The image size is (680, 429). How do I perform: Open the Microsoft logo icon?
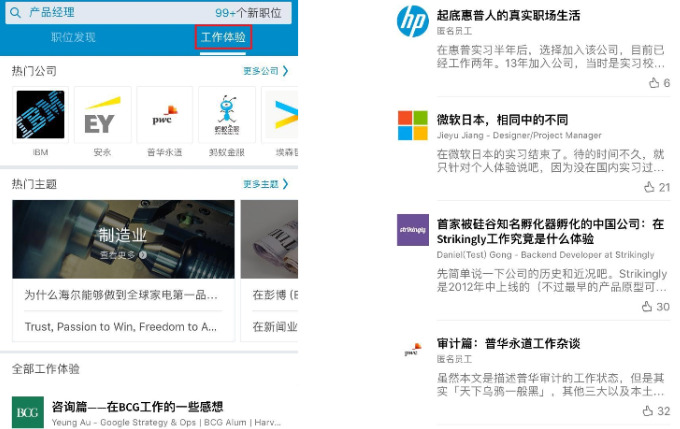pyautogui.click(x=412, y=125)
